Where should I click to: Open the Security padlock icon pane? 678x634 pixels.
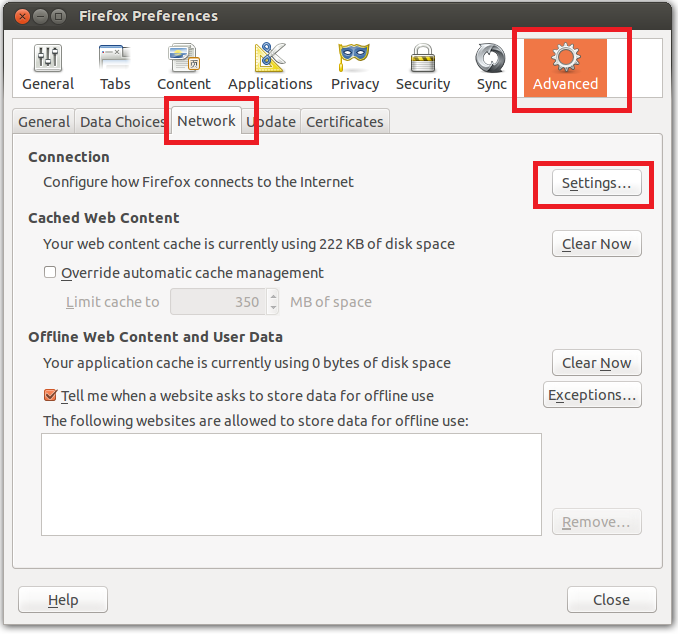pyautogui.click(x=423, y=67)
